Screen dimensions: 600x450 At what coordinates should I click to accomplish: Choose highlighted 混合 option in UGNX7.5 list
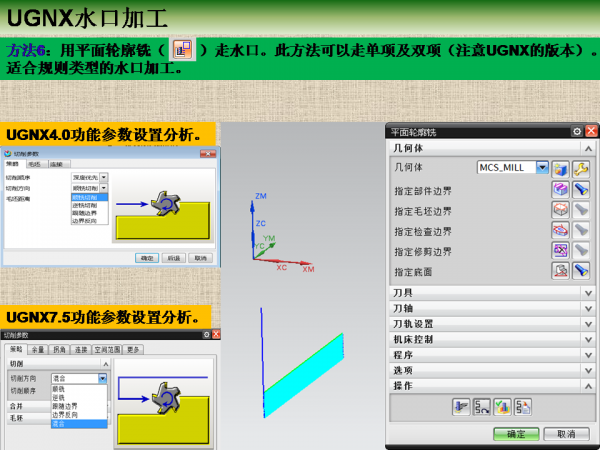point(79,424)
